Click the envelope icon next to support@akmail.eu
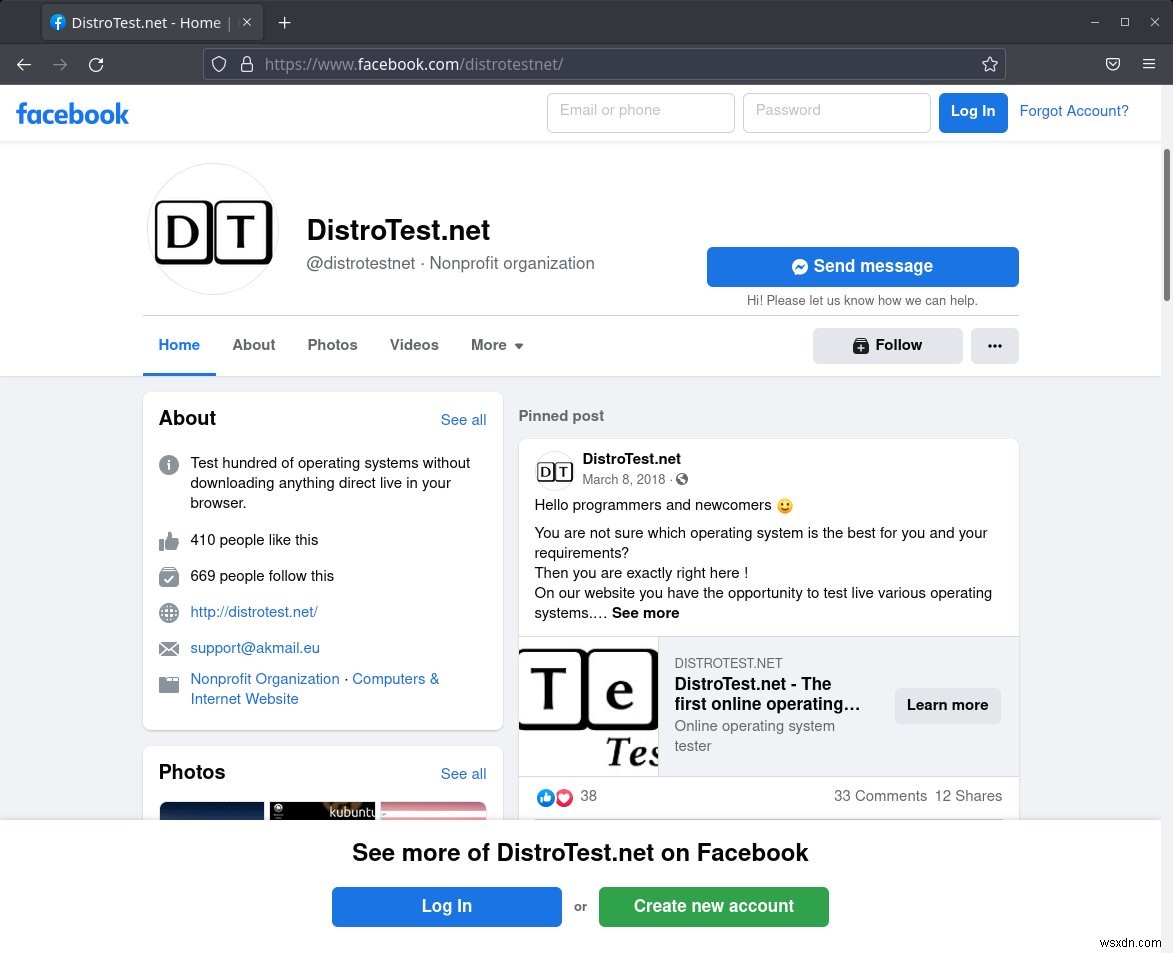The width and height of the screenshot is (1173, 953). point(169,649)
